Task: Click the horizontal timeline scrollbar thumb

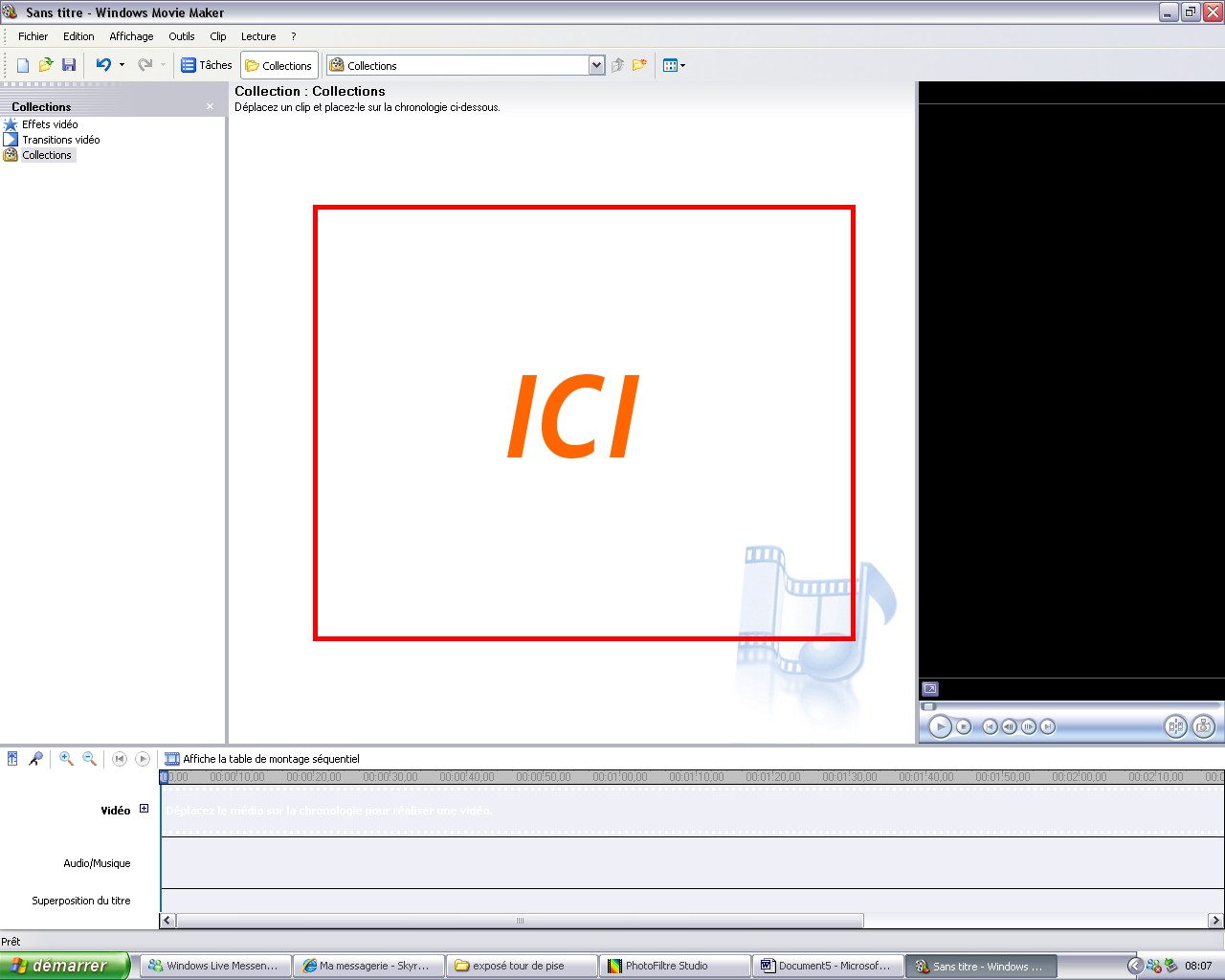Action: point(520,921)
